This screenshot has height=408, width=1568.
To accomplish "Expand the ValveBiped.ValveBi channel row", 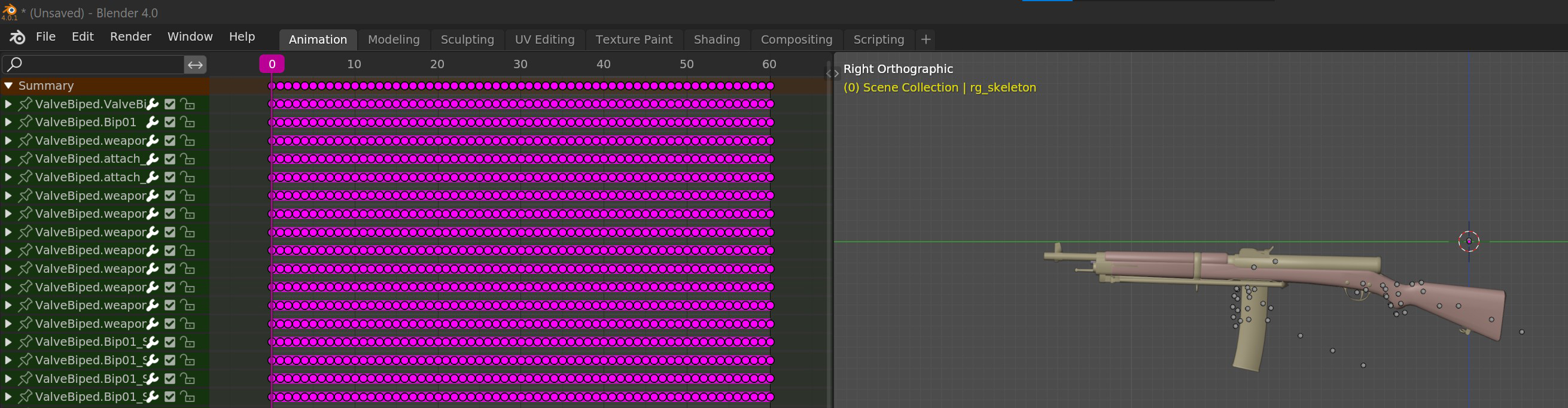I will [8, 104].
